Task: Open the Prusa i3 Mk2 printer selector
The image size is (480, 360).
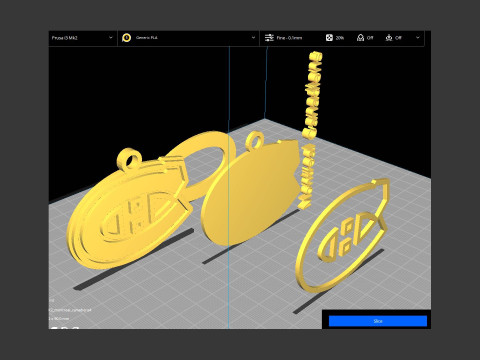Action: [x=82, y=38]
